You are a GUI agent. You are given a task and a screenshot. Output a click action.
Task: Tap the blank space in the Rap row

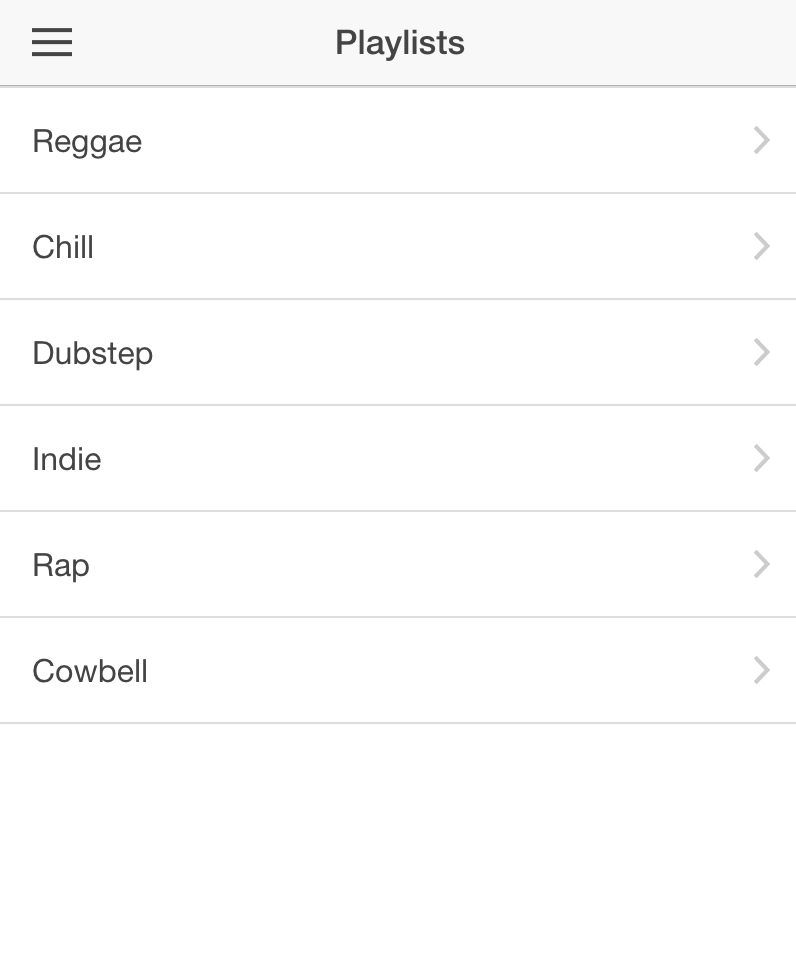coord(422,565)
